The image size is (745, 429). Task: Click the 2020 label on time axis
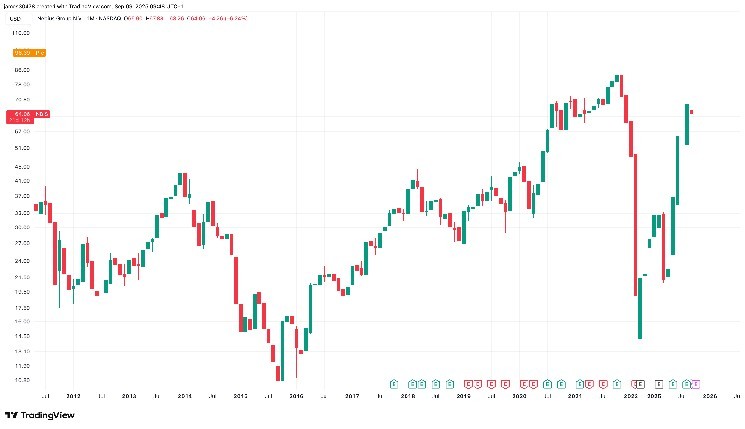[x=519, y=397]
